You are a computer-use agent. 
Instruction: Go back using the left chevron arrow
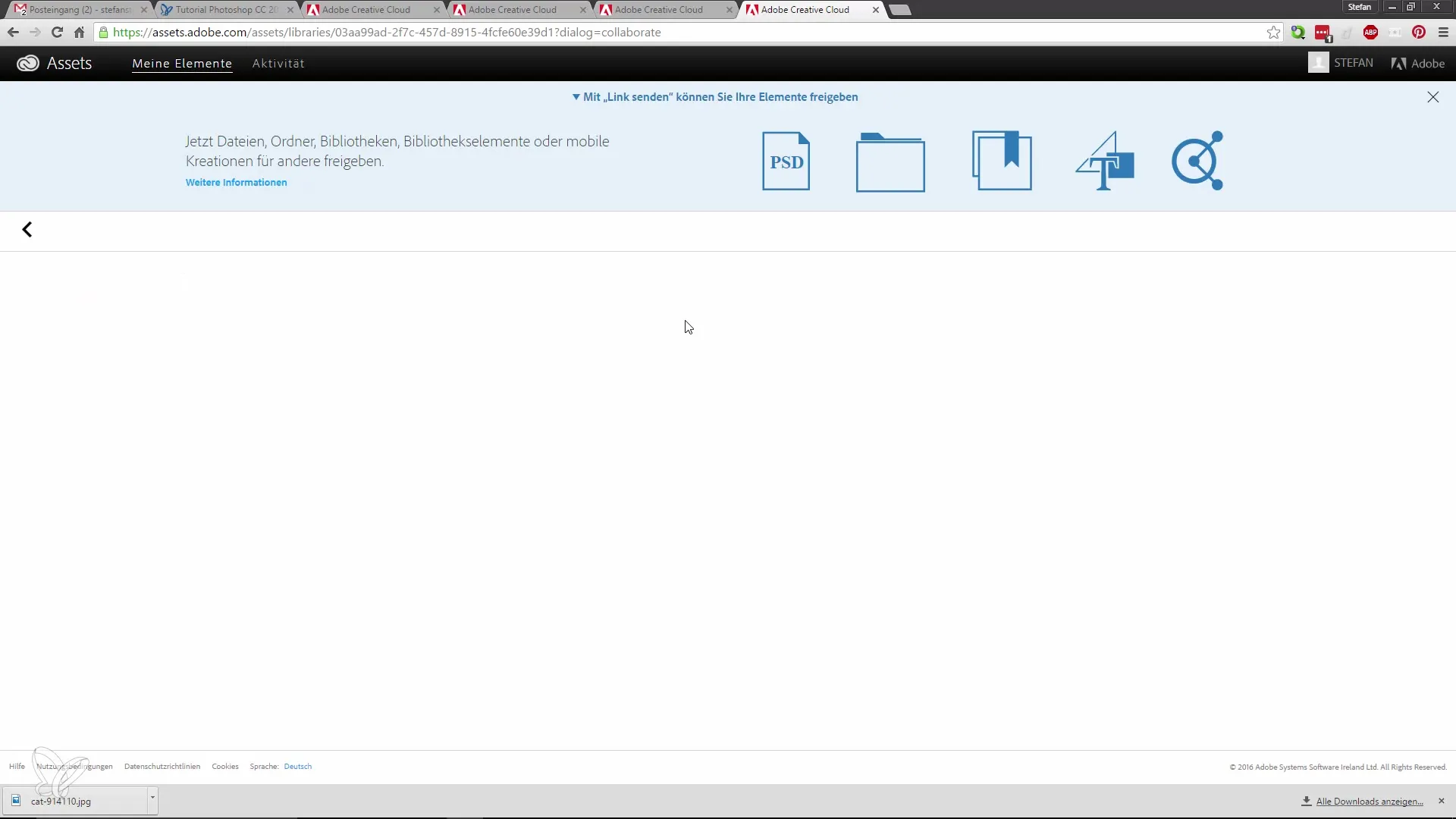click(27, 230)
